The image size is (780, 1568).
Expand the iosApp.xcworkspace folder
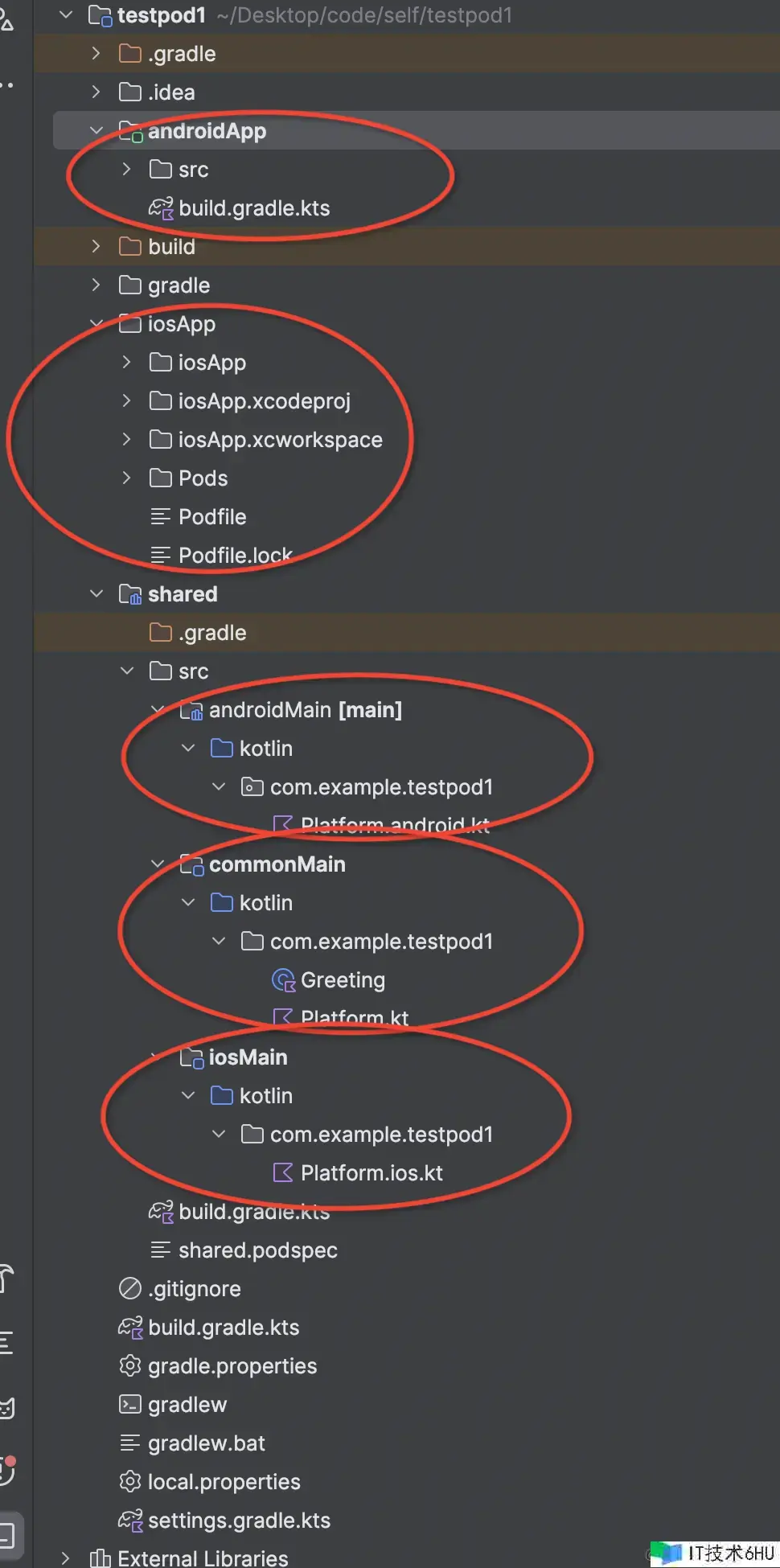[126, 439]
